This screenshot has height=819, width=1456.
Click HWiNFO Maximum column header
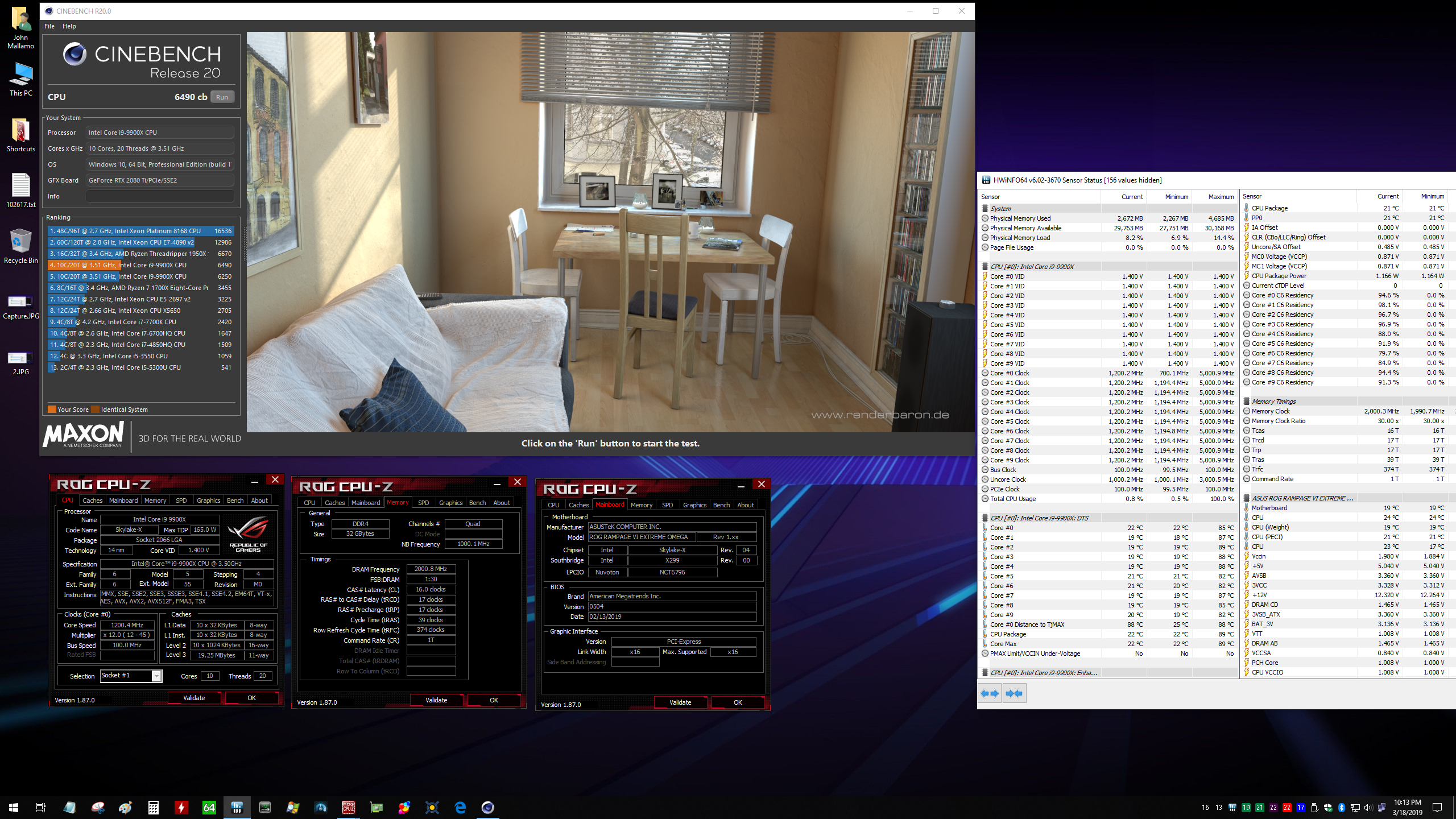pos(1214,197)
